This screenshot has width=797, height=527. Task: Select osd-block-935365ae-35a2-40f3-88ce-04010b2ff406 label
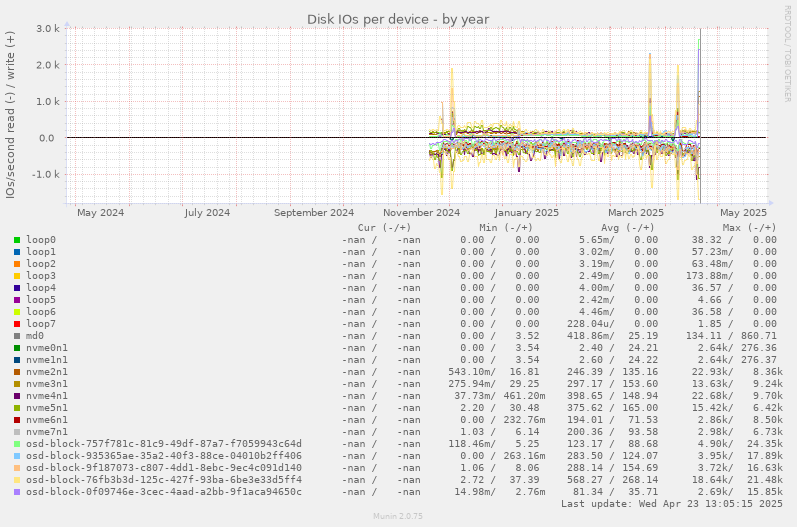164,456
